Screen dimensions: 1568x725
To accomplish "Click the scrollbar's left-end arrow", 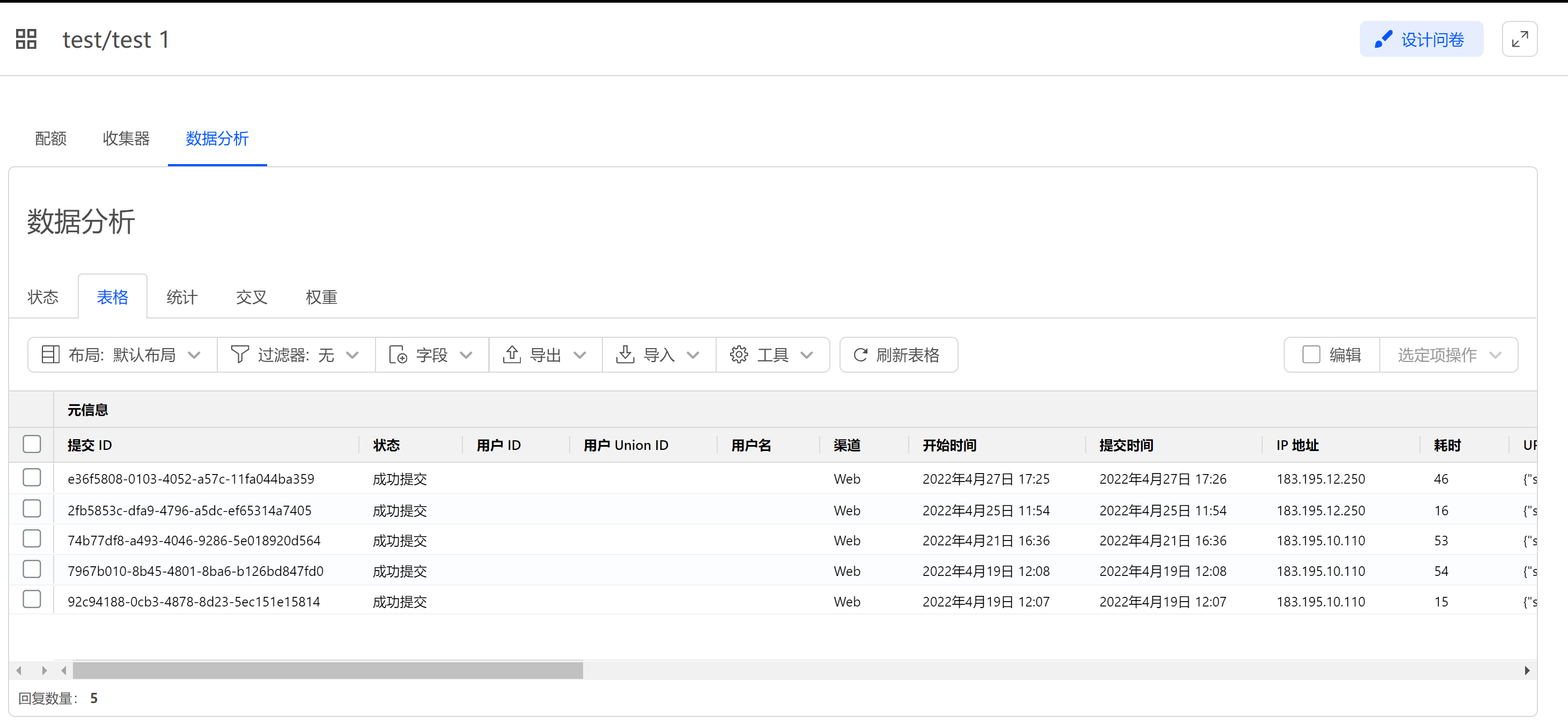I will tap(64, 670).
